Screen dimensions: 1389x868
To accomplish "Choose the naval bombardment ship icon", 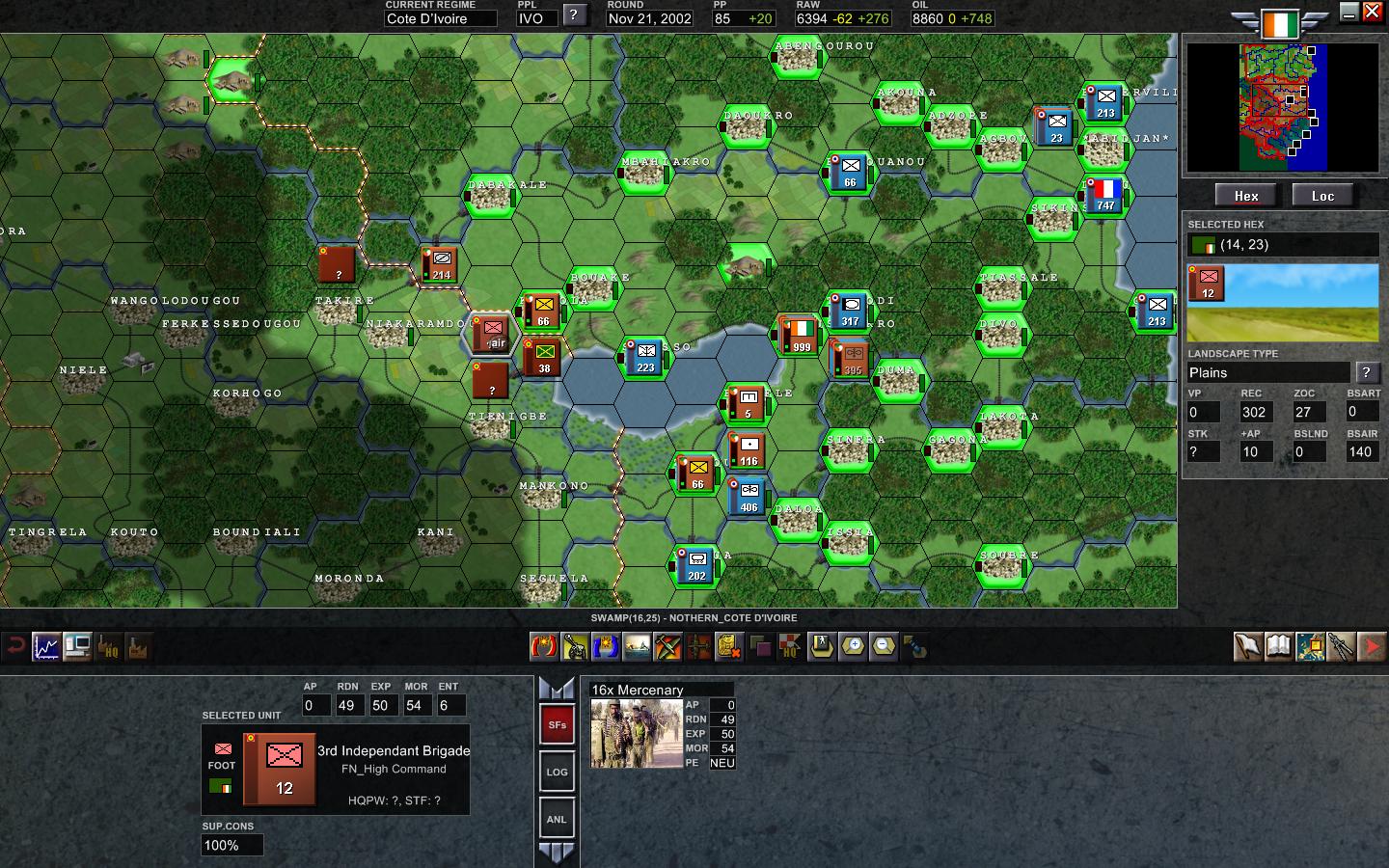I will 637,646.
